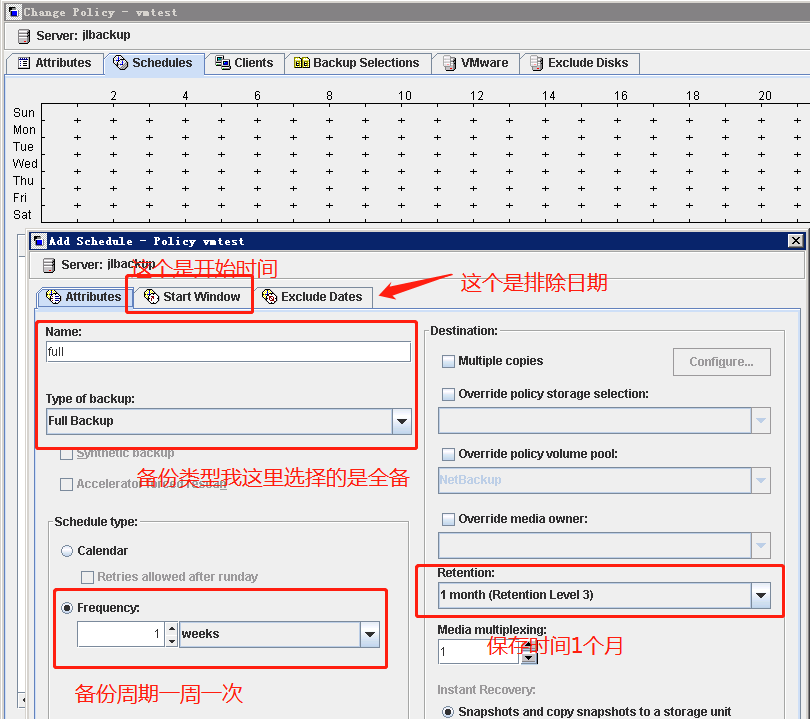
Task: Click the VMware tab icon
Action: pos(447,62)
